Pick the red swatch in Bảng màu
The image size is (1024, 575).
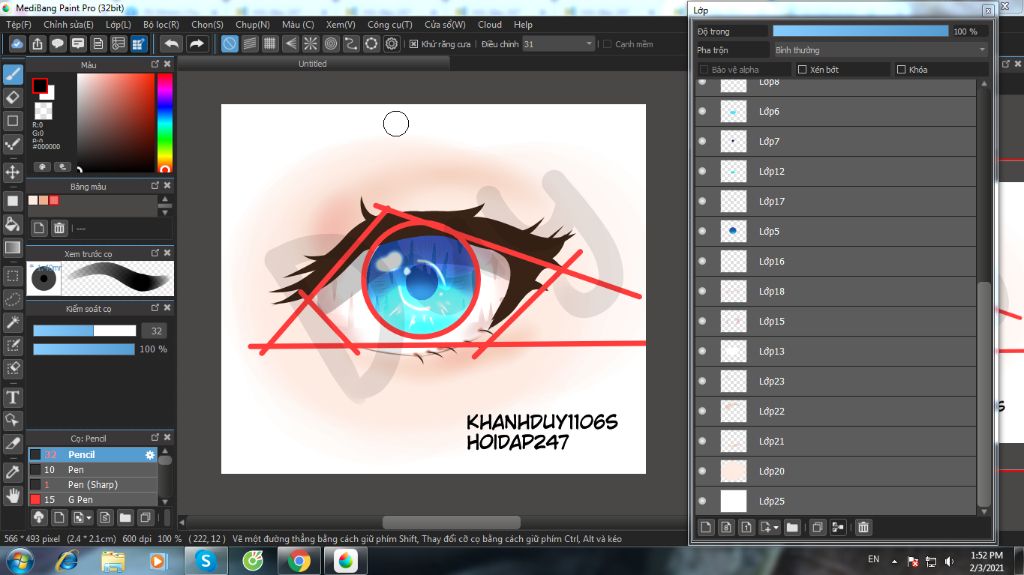click(x=54, y=200)
